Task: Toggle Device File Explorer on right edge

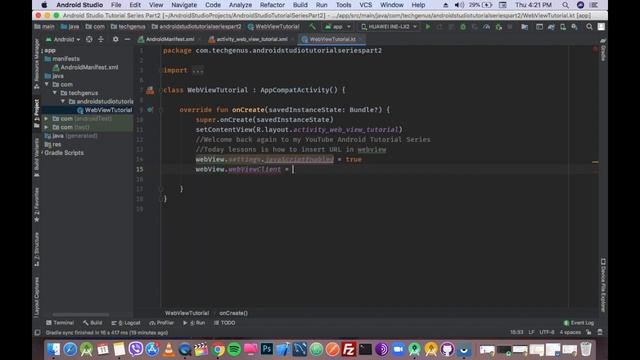Action: [603, 284]
